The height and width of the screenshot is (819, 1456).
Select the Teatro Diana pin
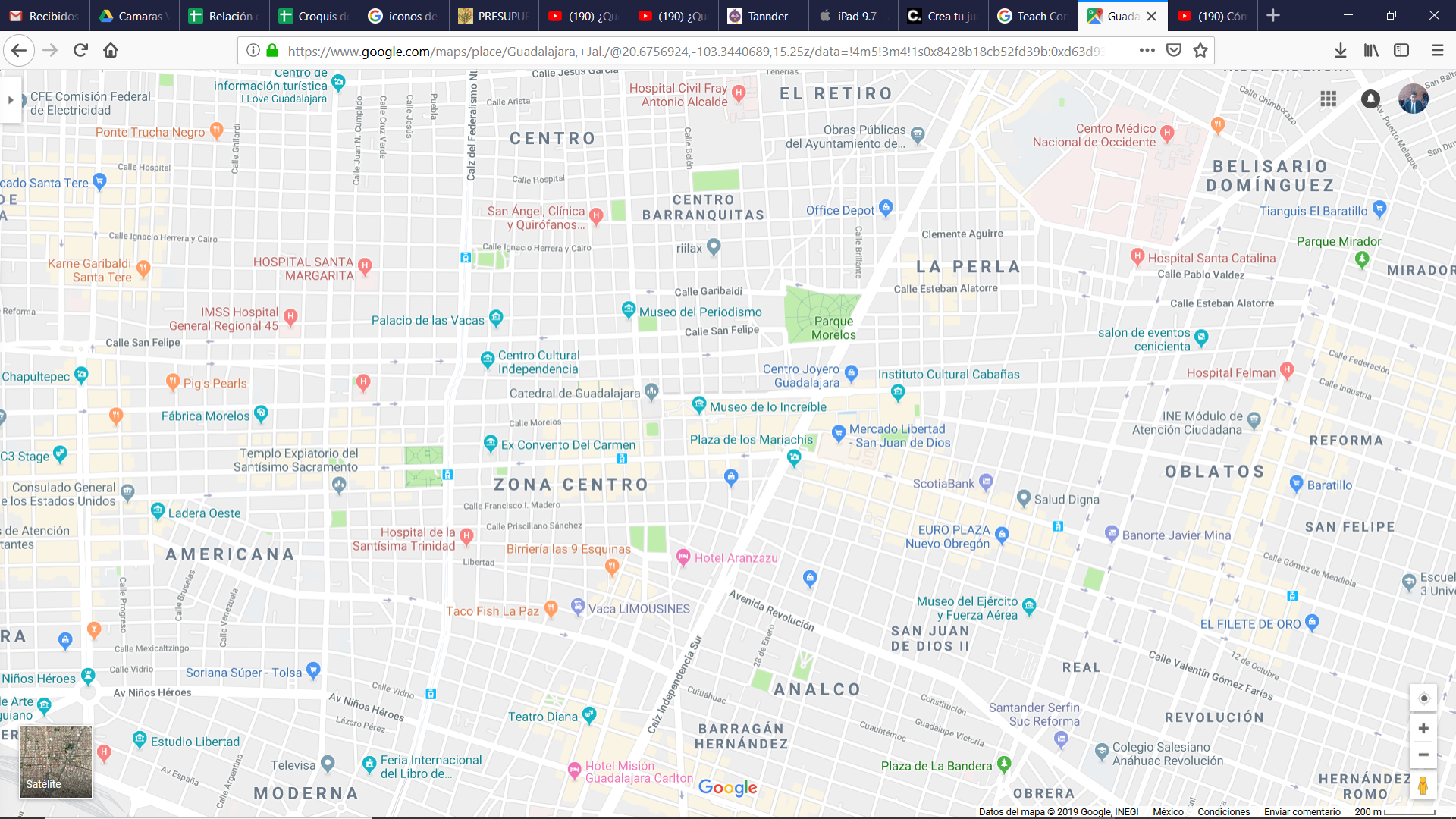(589, 714)
